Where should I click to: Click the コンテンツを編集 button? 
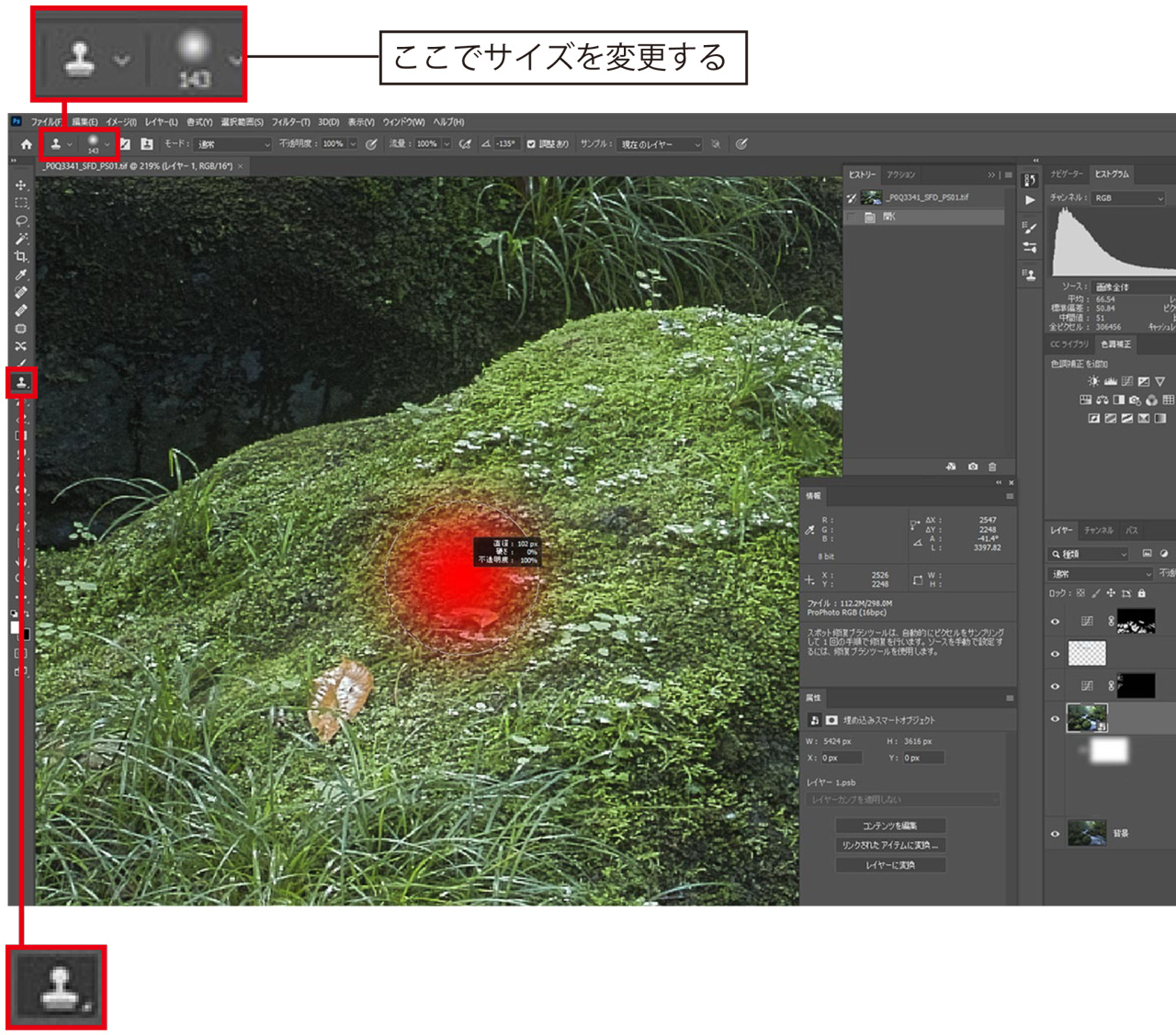tap(889, 826)
